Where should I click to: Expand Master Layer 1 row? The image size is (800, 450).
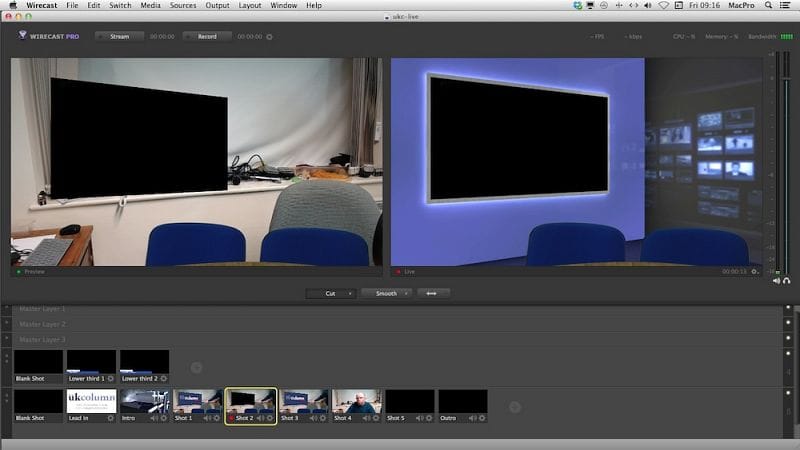tap(7, 308)
